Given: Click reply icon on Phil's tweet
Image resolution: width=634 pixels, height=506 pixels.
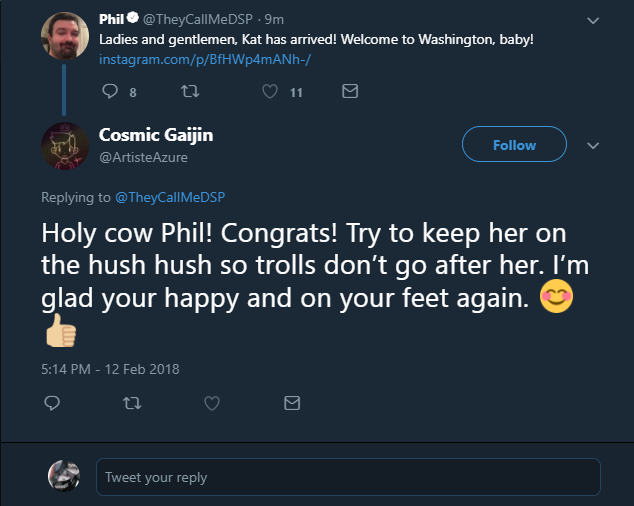Looking at the screenshot, I should tap(110, 91).
